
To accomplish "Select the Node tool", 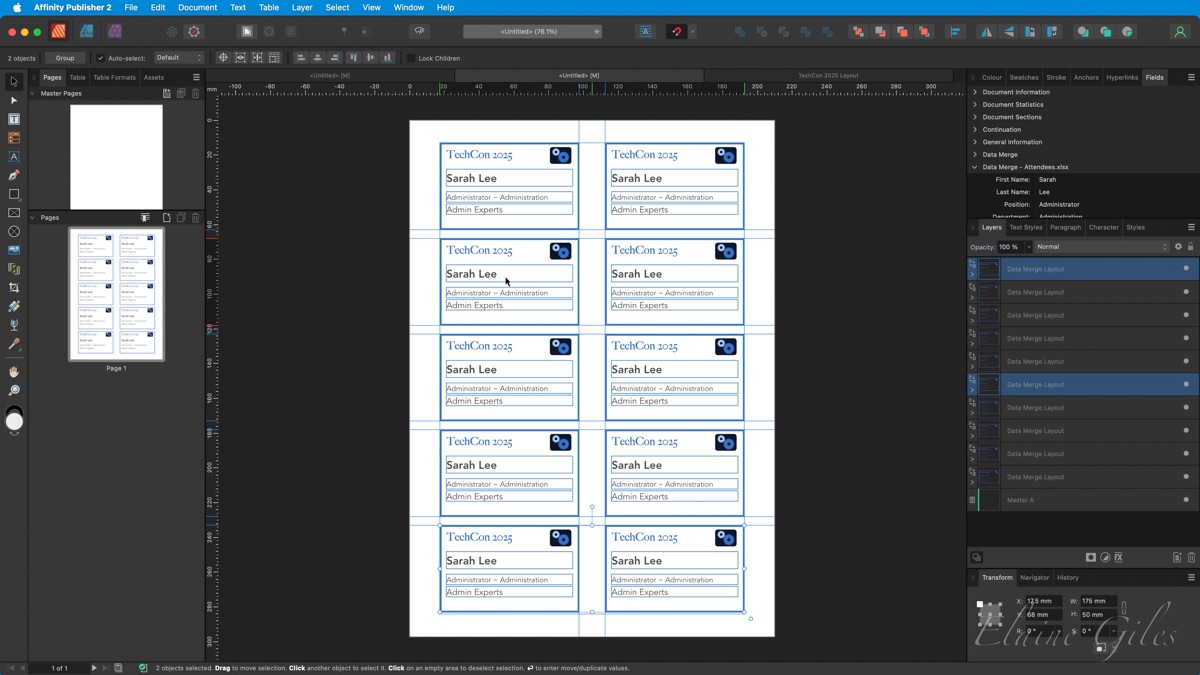I will tap(14, 100).
